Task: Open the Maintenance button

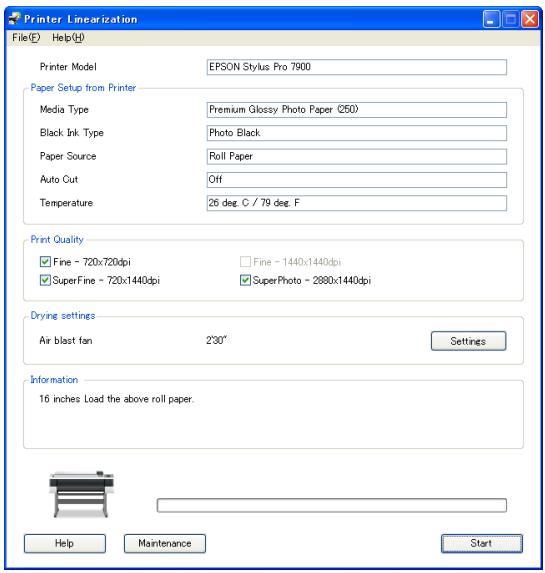Action: (165, 543)
